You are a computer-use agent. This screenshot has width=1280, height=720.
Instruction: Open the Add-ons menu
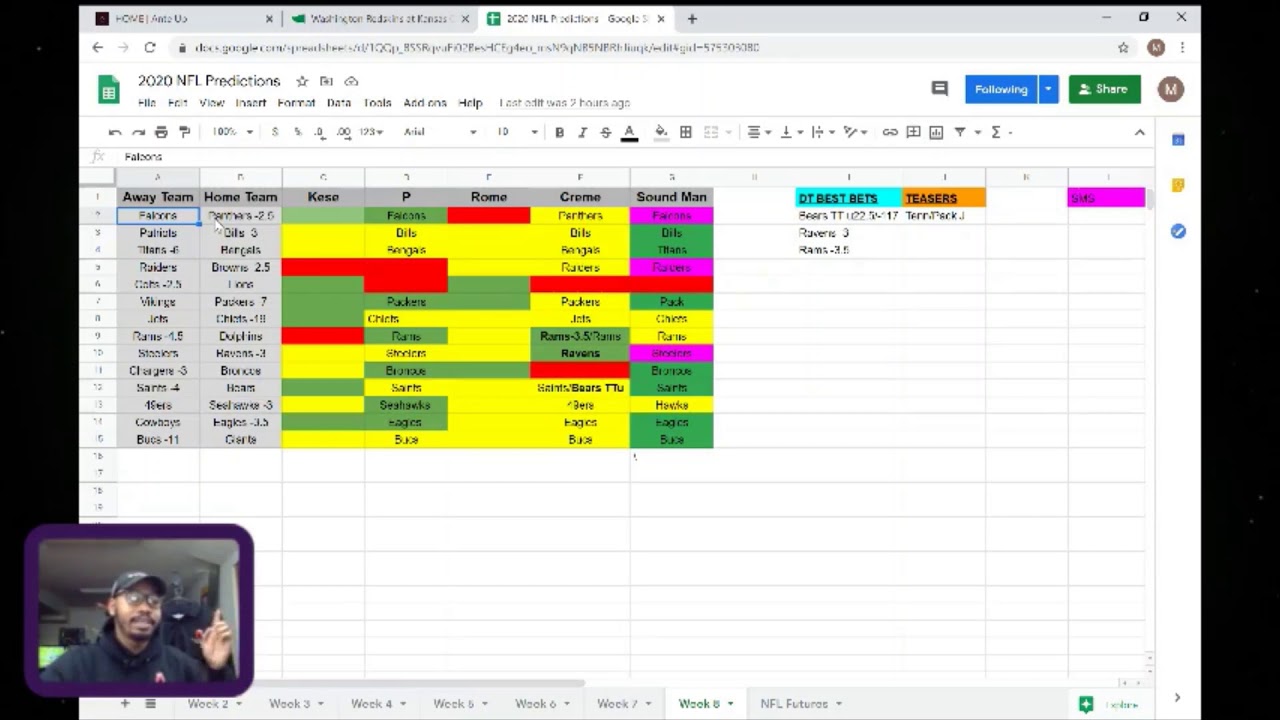[425, 103]
